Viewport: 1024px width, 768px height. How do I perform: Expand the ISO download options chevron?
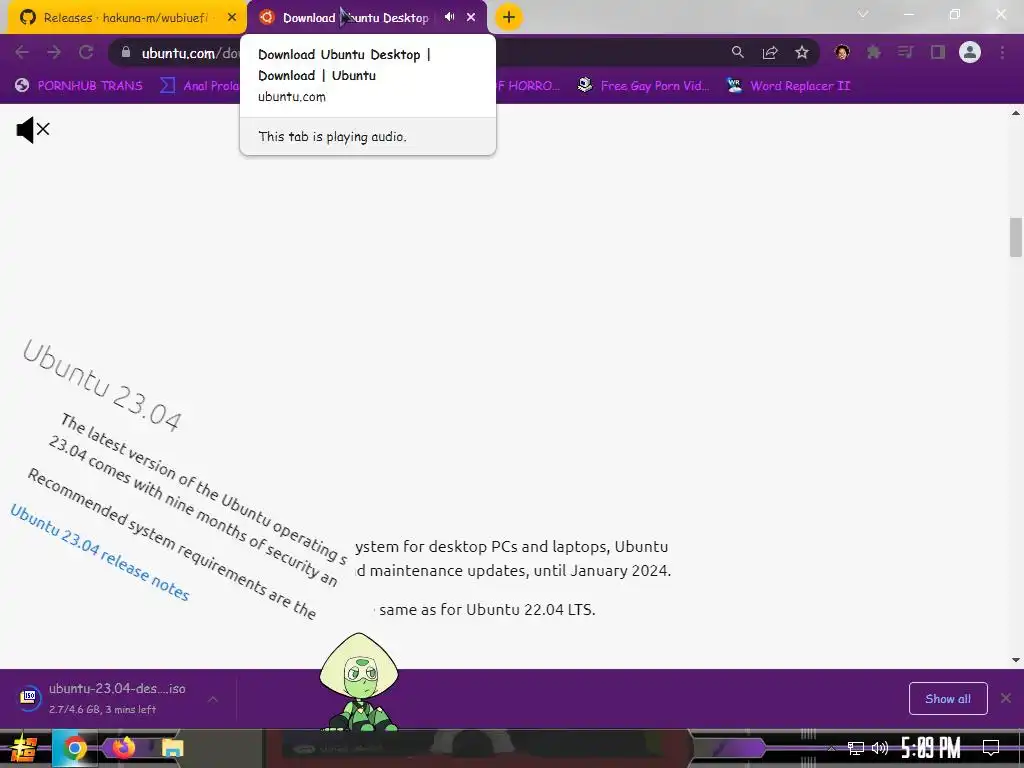point(213,699)
